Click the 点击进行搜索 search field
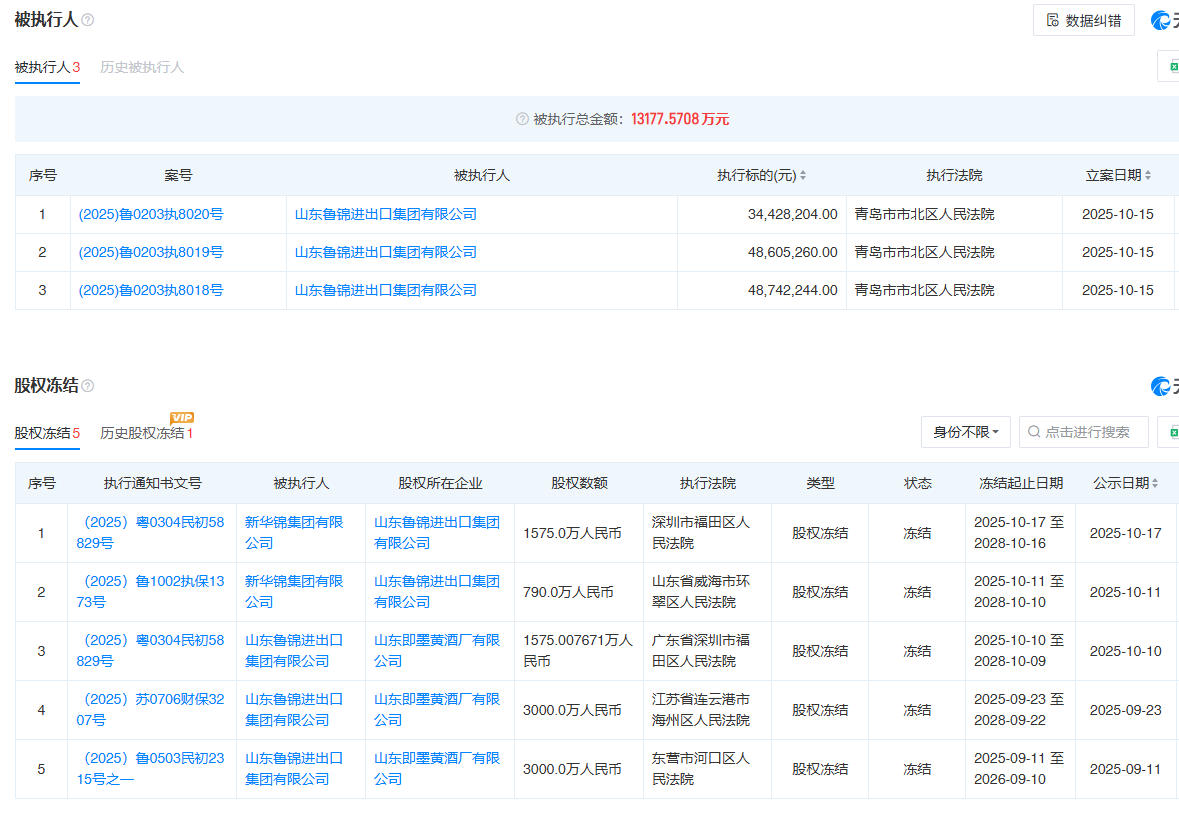 1086,432
